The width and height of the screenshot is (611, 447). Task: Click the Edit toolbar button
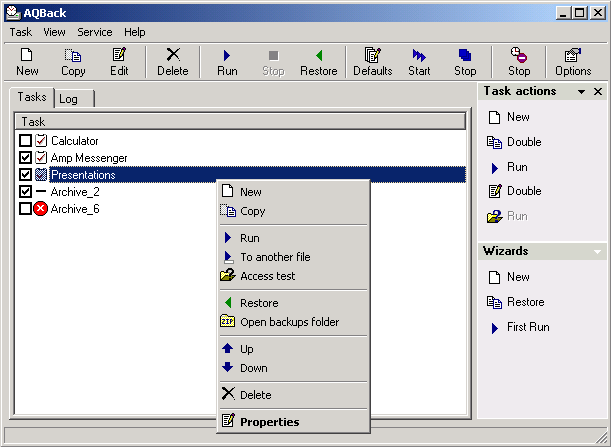pos(119,62)
